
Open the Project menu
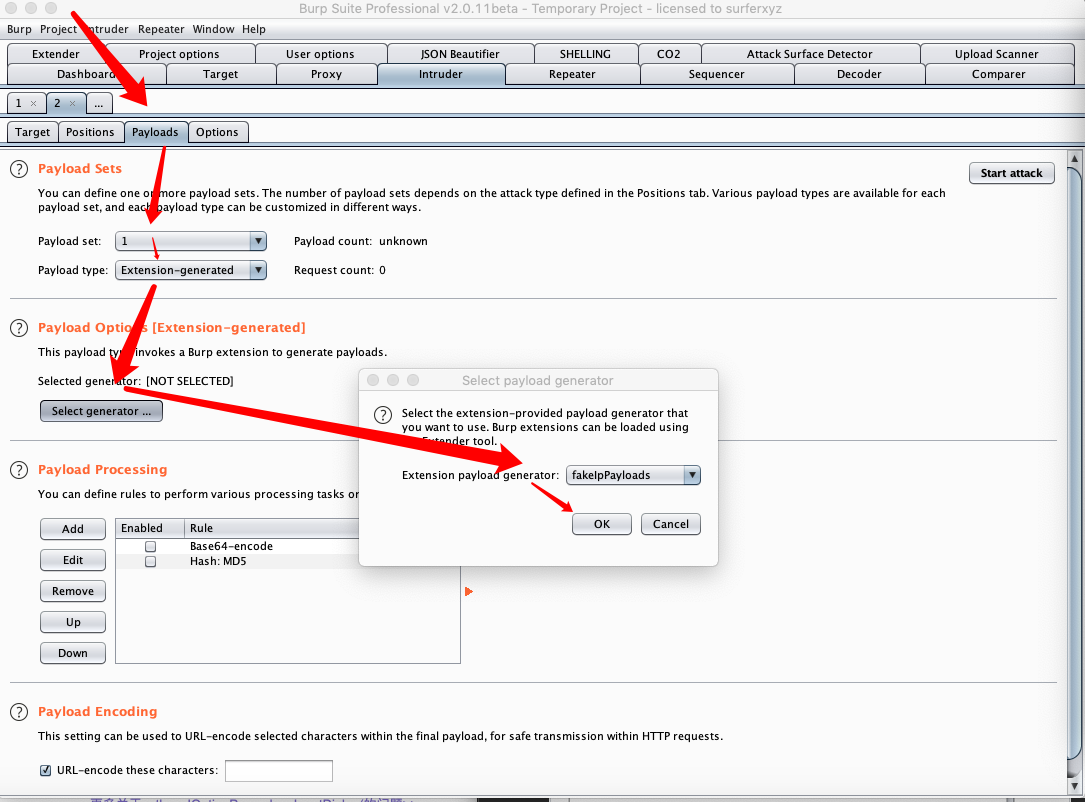click(58, 29)
